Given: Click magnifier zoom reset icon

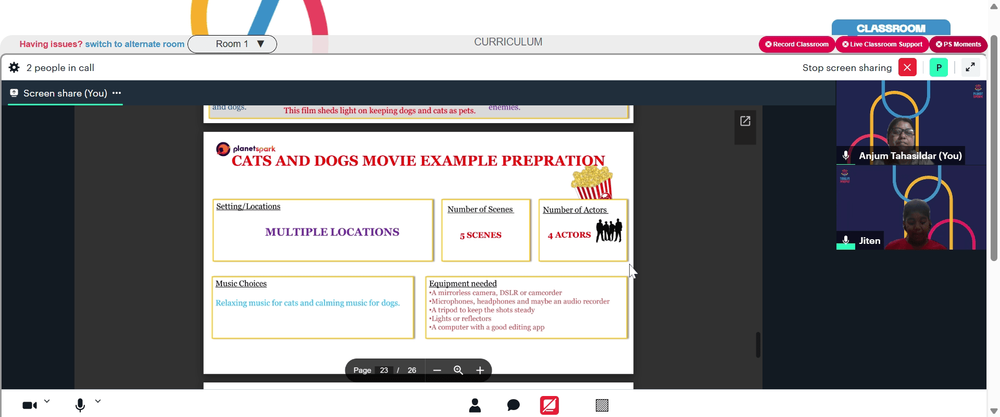Looking at the screenshot, I should click(x=458, y=370).
